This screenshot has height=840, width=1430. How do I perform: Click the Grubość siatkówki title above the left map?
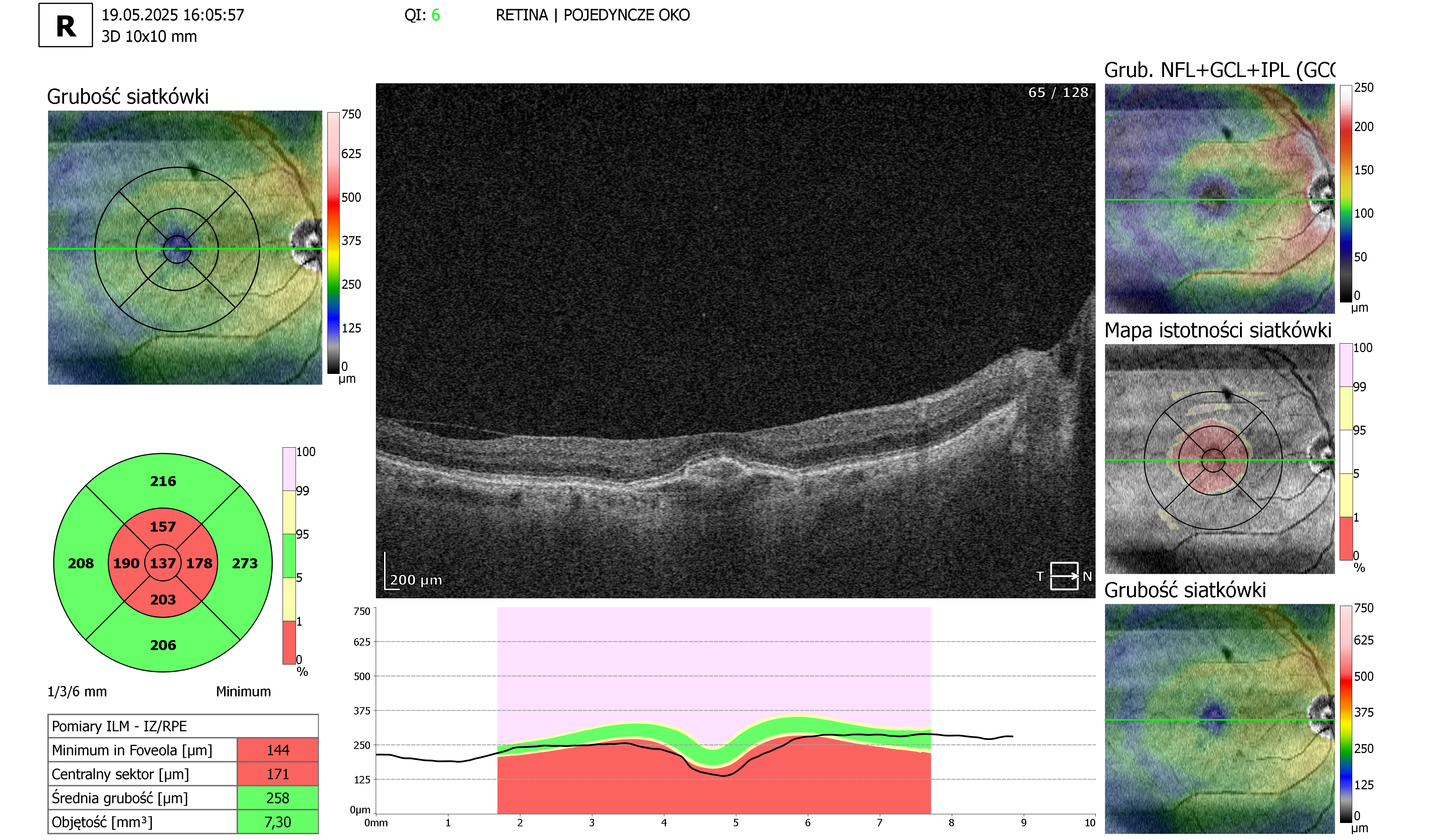pyautogui.click(x=128, y=96)
